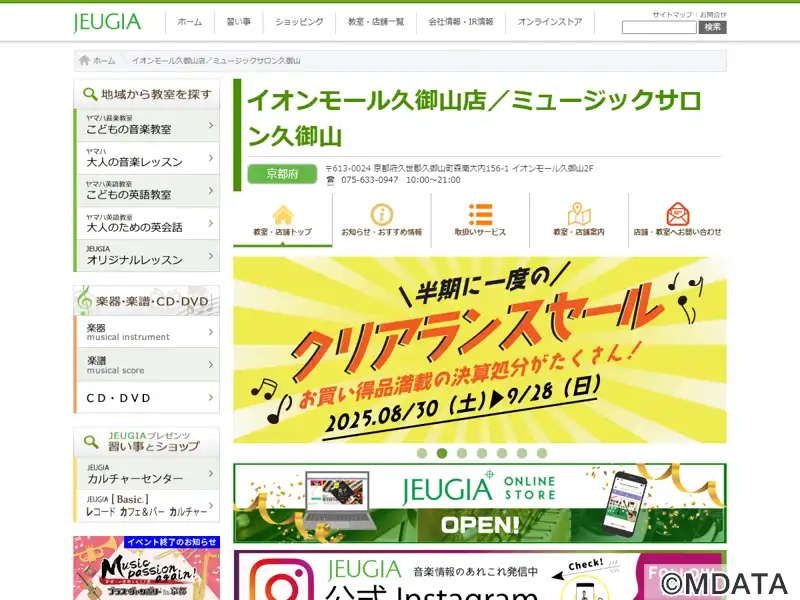The width and height of the screenshot is (800, 600).
Task: Click the phone number 075-633-0947
Action: (370, 180)
